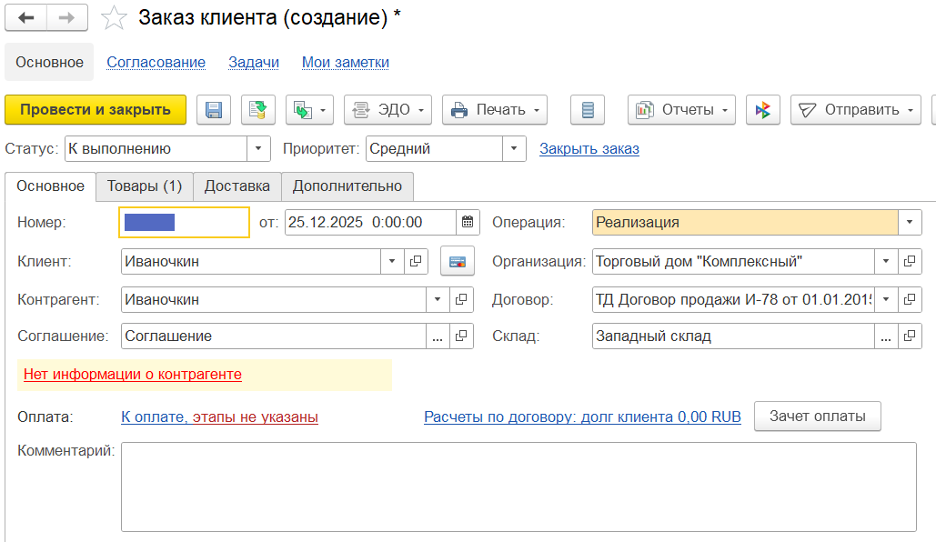This screenshot has width=936, height=542.
Task: Open Склад selection with ellipsis button
Action: point(886,336)
